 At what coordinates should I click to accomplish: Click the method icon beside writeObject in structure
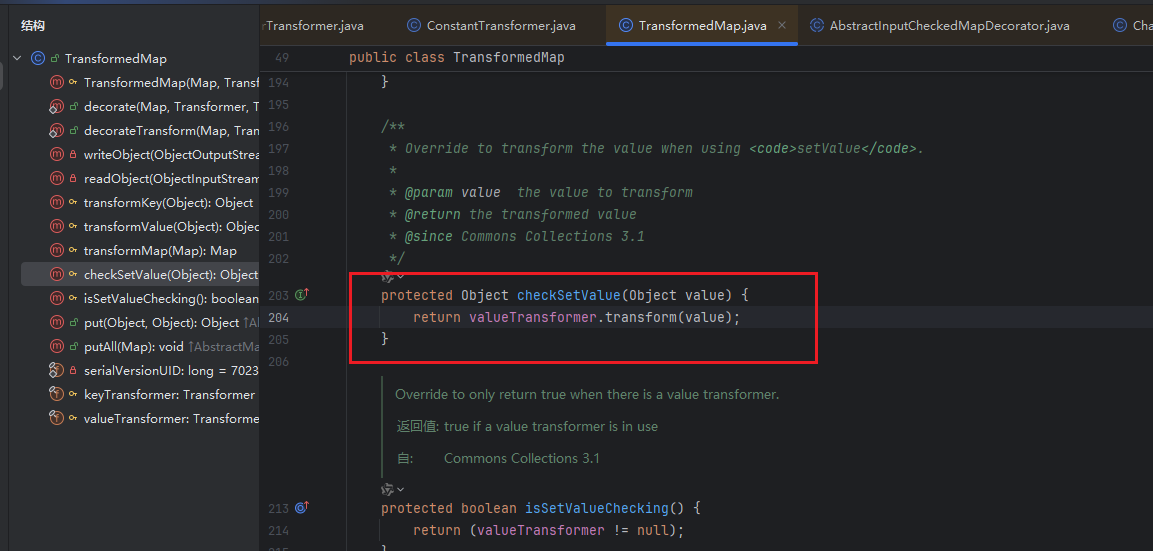tap(57, 155)
